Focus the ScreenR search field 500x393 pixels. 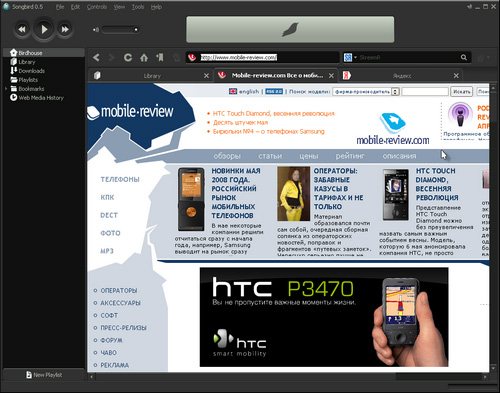[408, 57]
